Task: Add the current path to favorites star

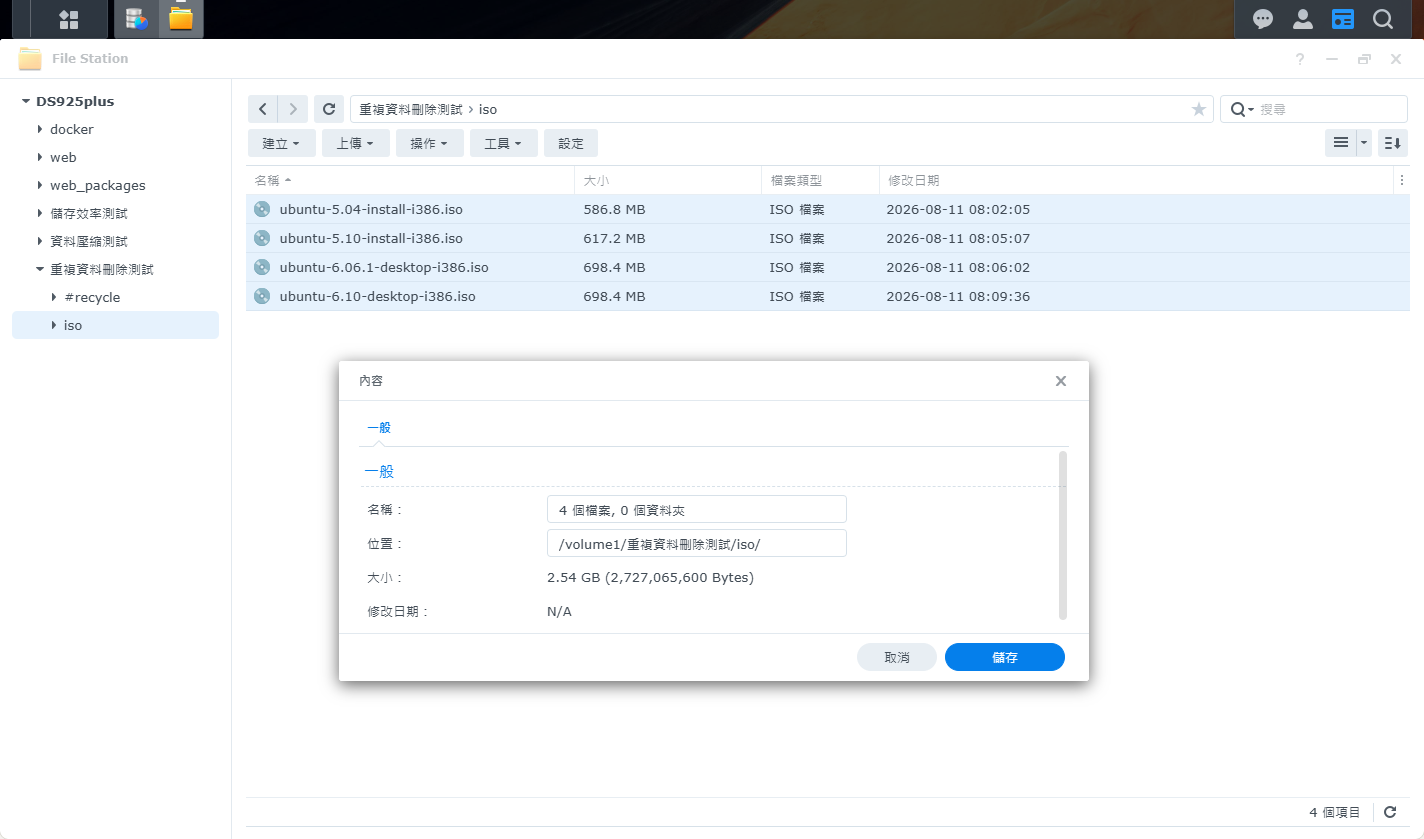Action: [x=1199, y=109]
